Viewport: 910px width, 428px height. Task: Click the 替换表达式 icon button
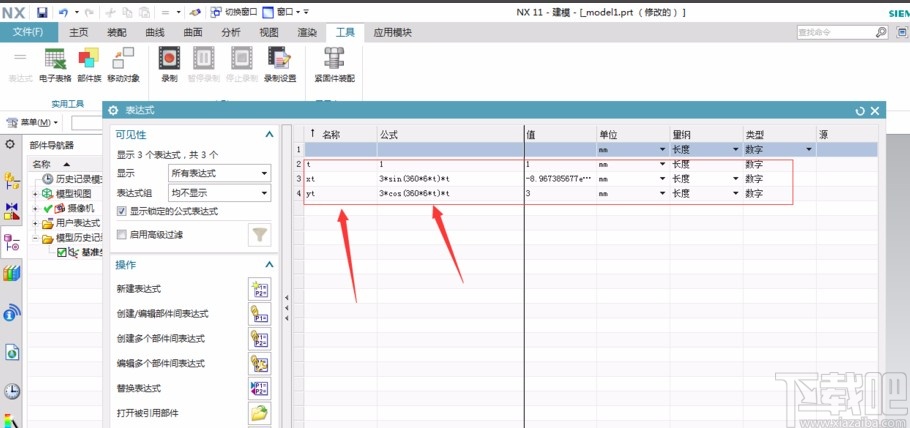259,389
